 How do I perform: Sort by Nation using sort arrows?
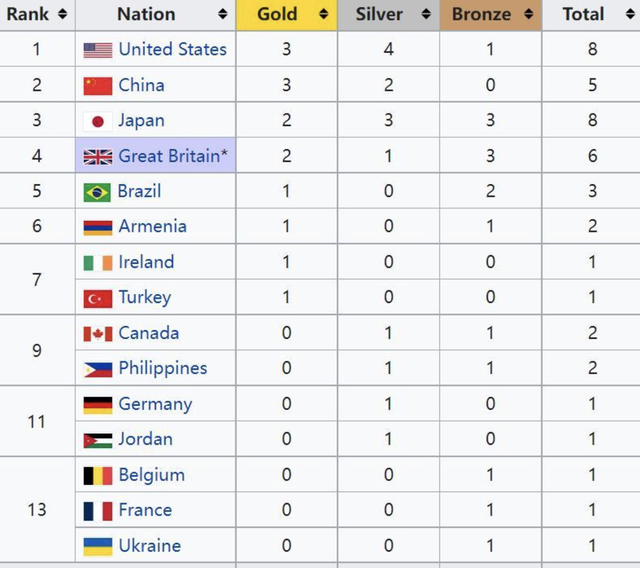click(x=222, y=14)
